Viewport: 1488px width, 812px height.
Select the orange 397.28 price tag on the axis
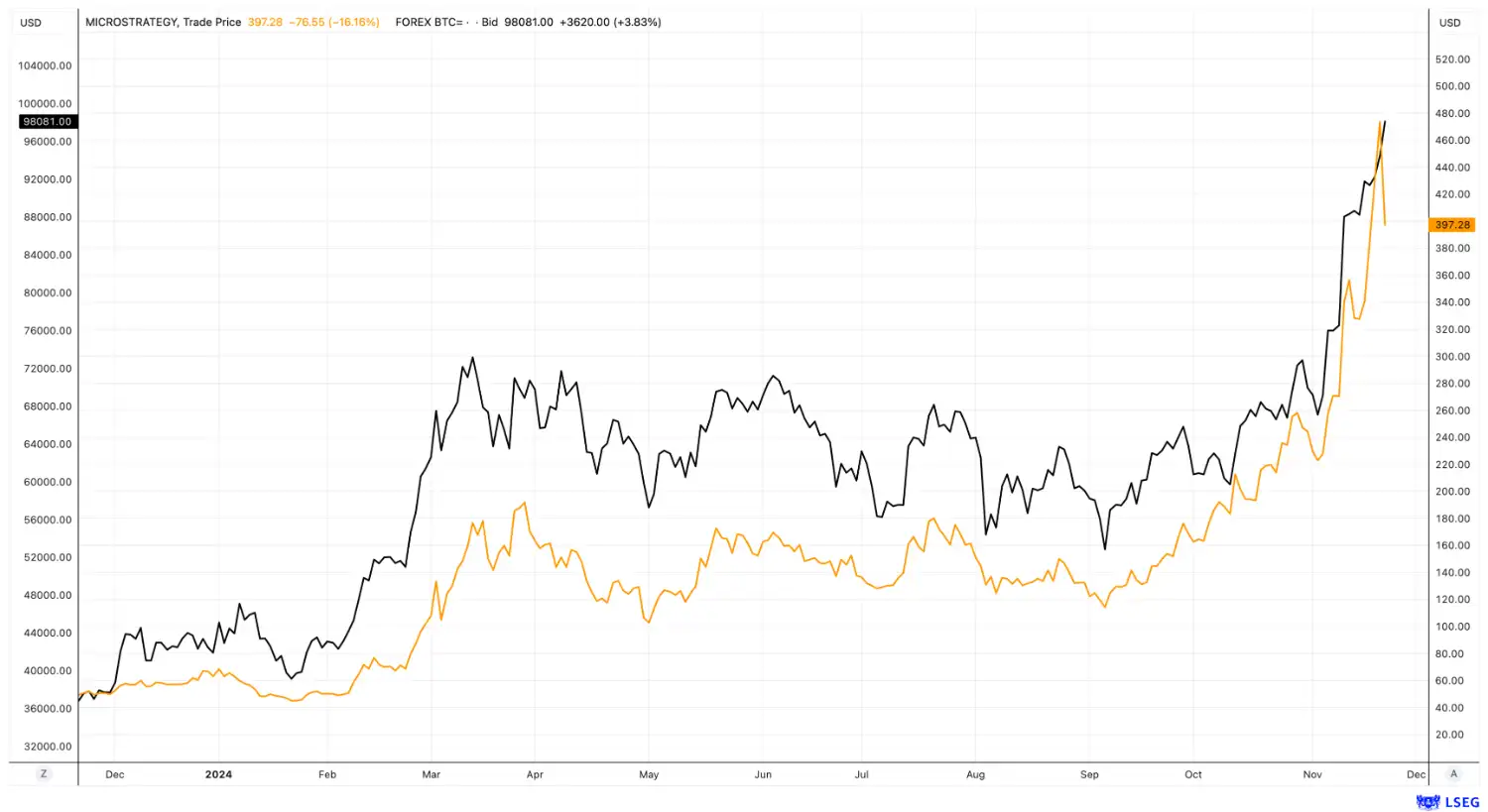tap(1453, 225)
